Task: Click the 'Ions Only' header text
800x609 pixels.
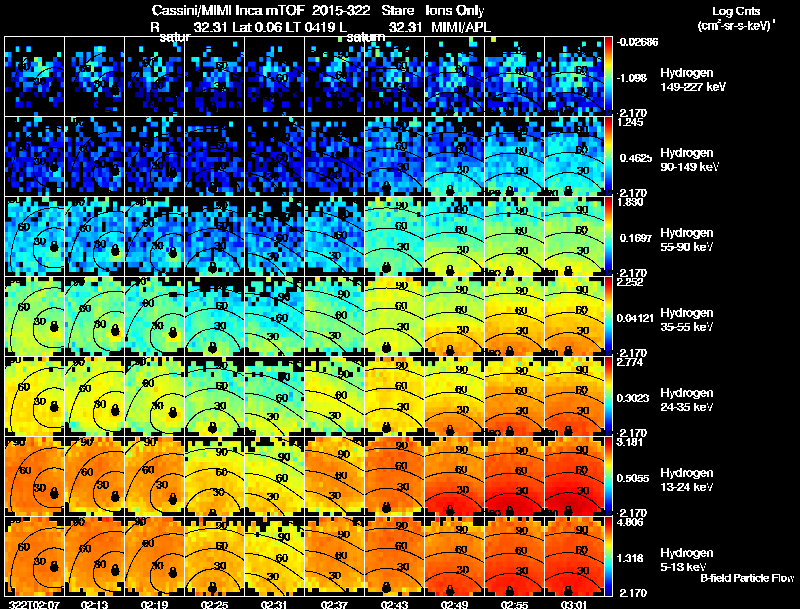Action: tap(455, 11)
